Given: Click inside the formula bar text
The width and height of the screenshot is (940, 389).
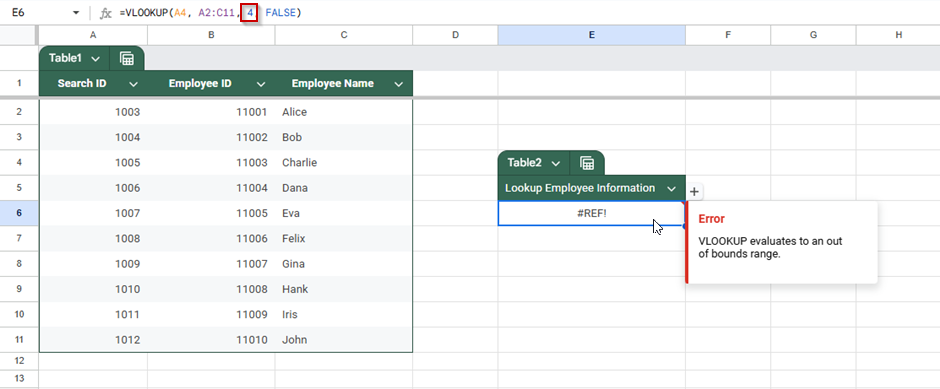Looking at the screenshot, I should (210, 13).
